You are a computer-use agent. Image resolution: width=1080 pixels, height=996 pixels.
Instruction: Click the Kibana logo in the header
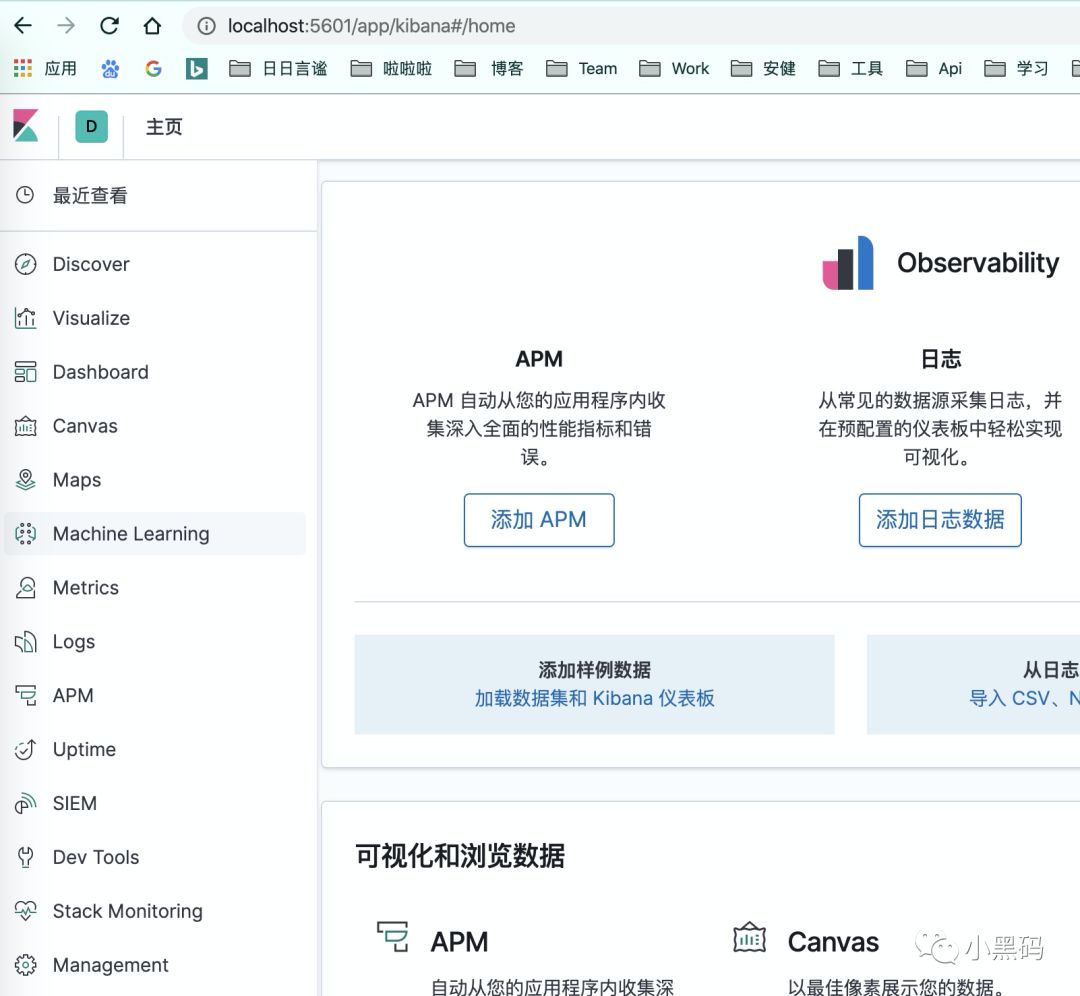[x=26, y=126]
